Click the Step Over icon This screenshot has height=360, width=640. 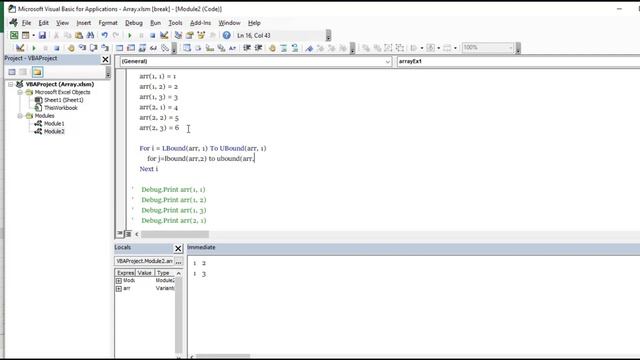click(93, 48)
